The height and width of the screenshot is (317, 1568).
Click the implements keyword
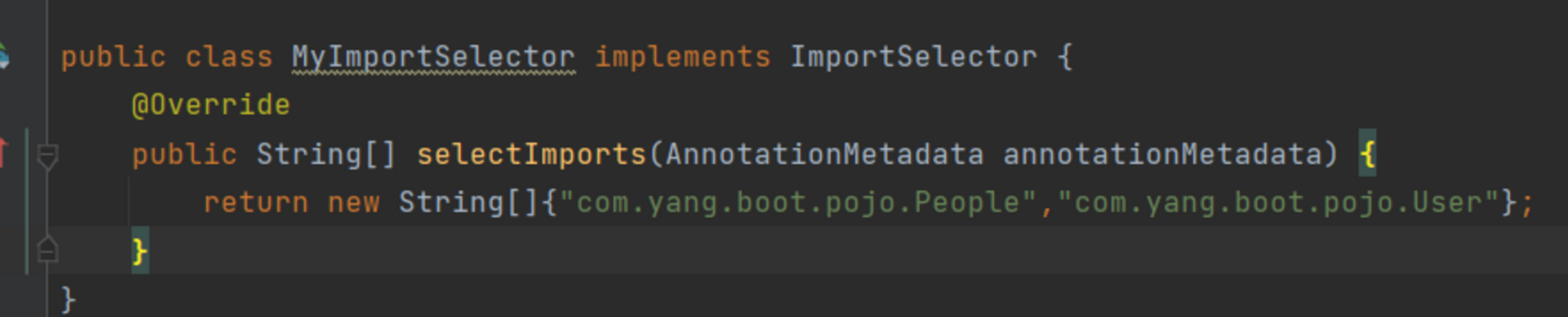point(682,57)
